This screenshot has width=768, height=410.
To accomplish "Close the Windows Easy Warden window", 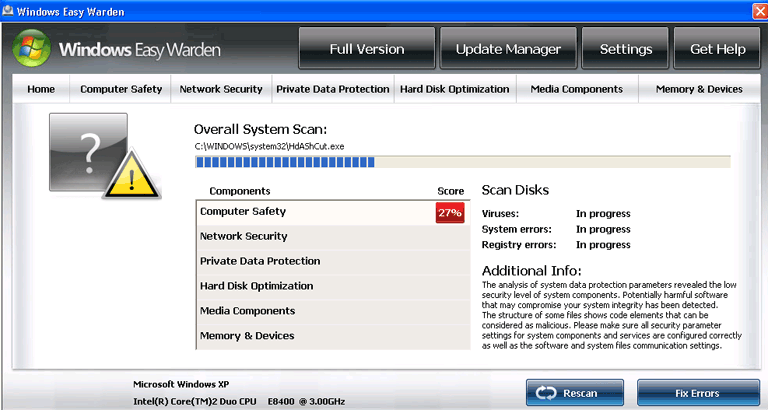I will tap(755, 9).
